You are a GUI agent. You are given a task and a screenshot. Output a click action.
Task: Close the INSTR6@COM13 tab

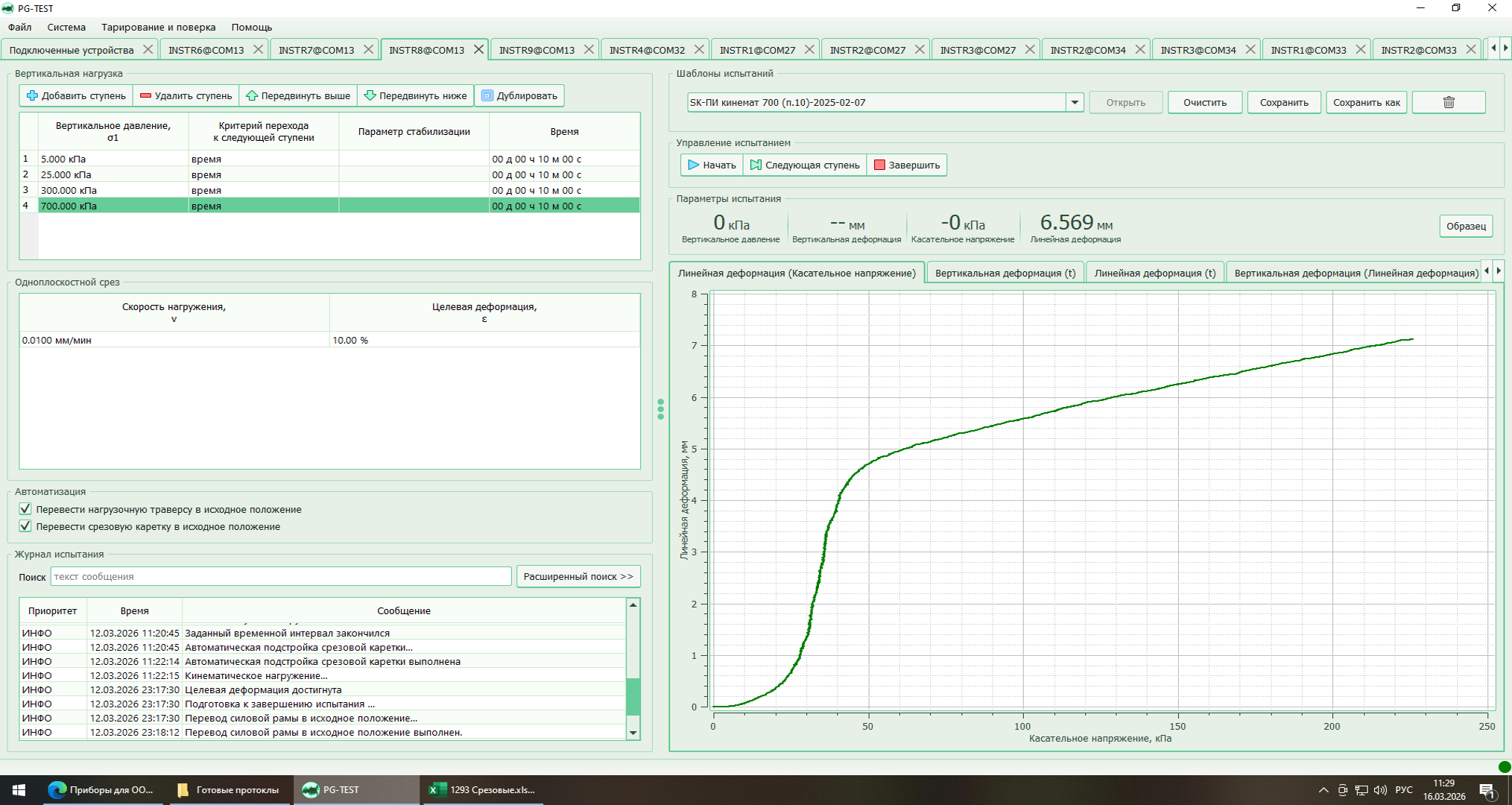pyautogui.click(x=258, y=50)
